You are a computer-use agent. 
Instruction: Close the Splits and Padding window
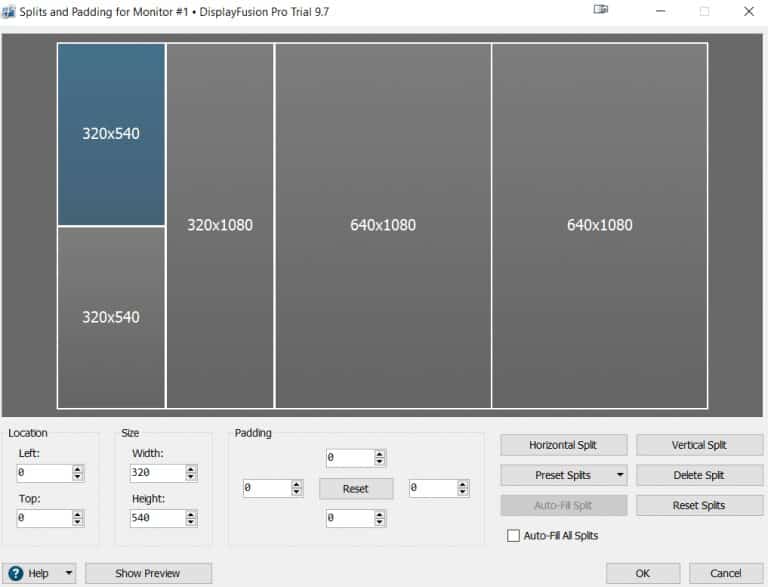749,11
